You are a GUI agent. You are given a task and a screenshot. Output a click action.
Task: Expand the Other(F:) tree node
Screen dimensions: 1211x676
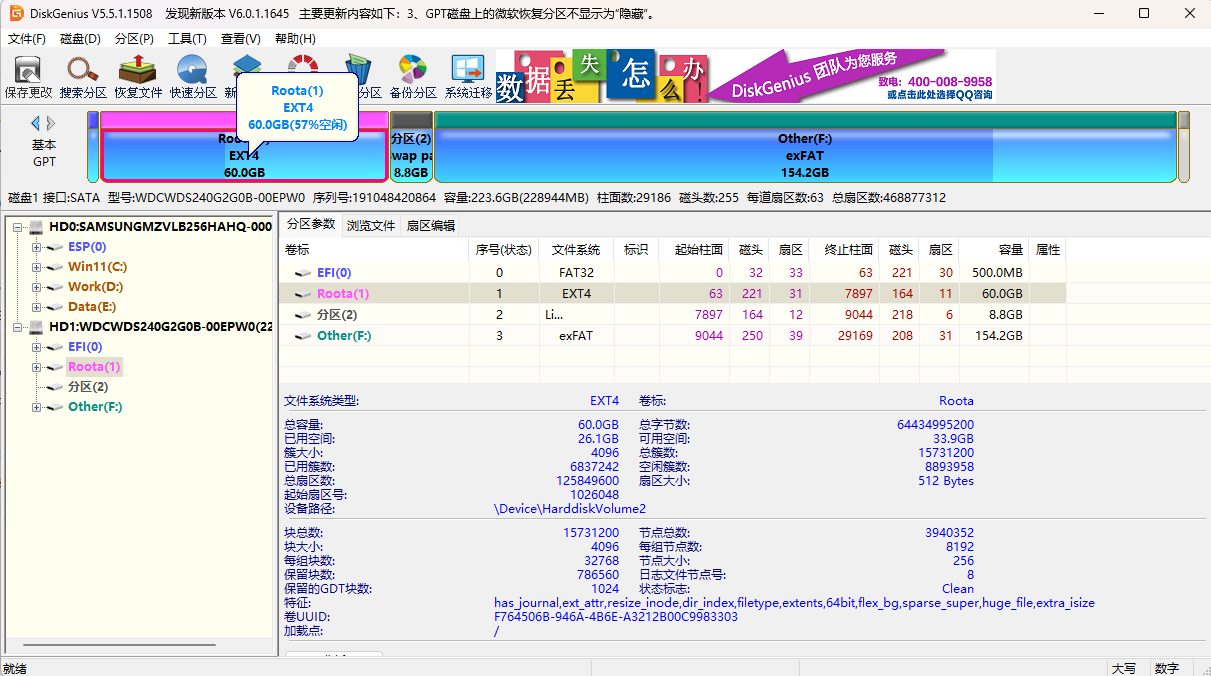[x=37, y=407]
